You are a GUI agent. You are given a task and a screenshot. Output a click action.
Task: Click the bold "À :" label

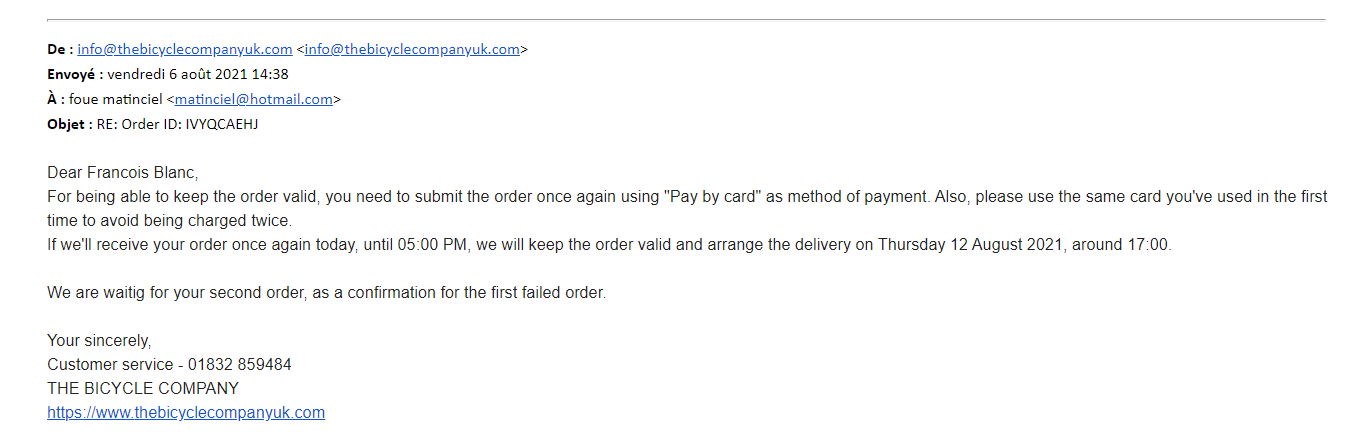click(56, 99)
